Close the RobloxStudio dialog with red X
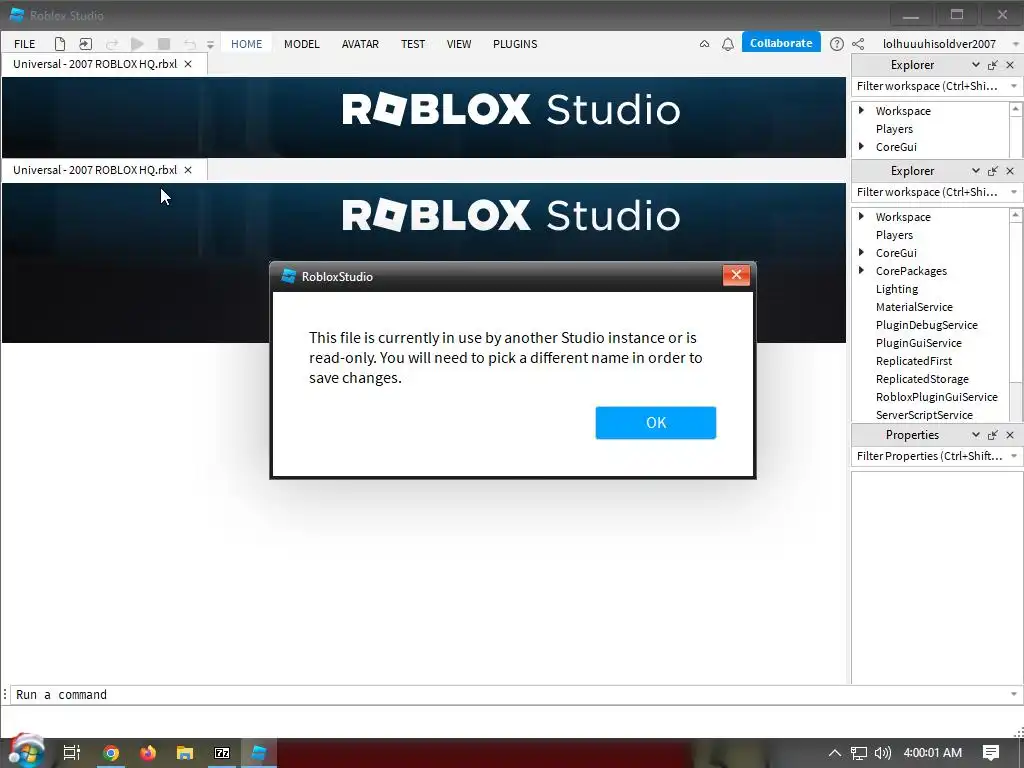 [736, 275]
